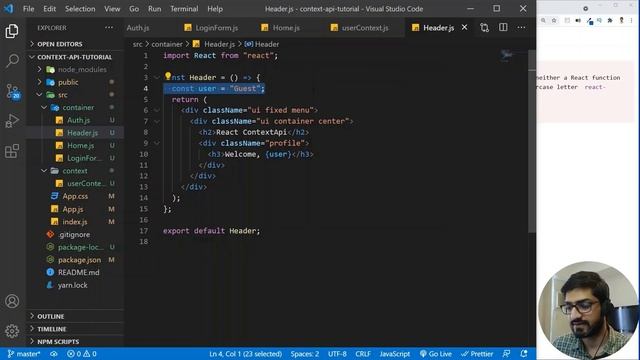Open the Run and Debug view
The height and width of the screenshot is (360, 640).
pos(12,121)
